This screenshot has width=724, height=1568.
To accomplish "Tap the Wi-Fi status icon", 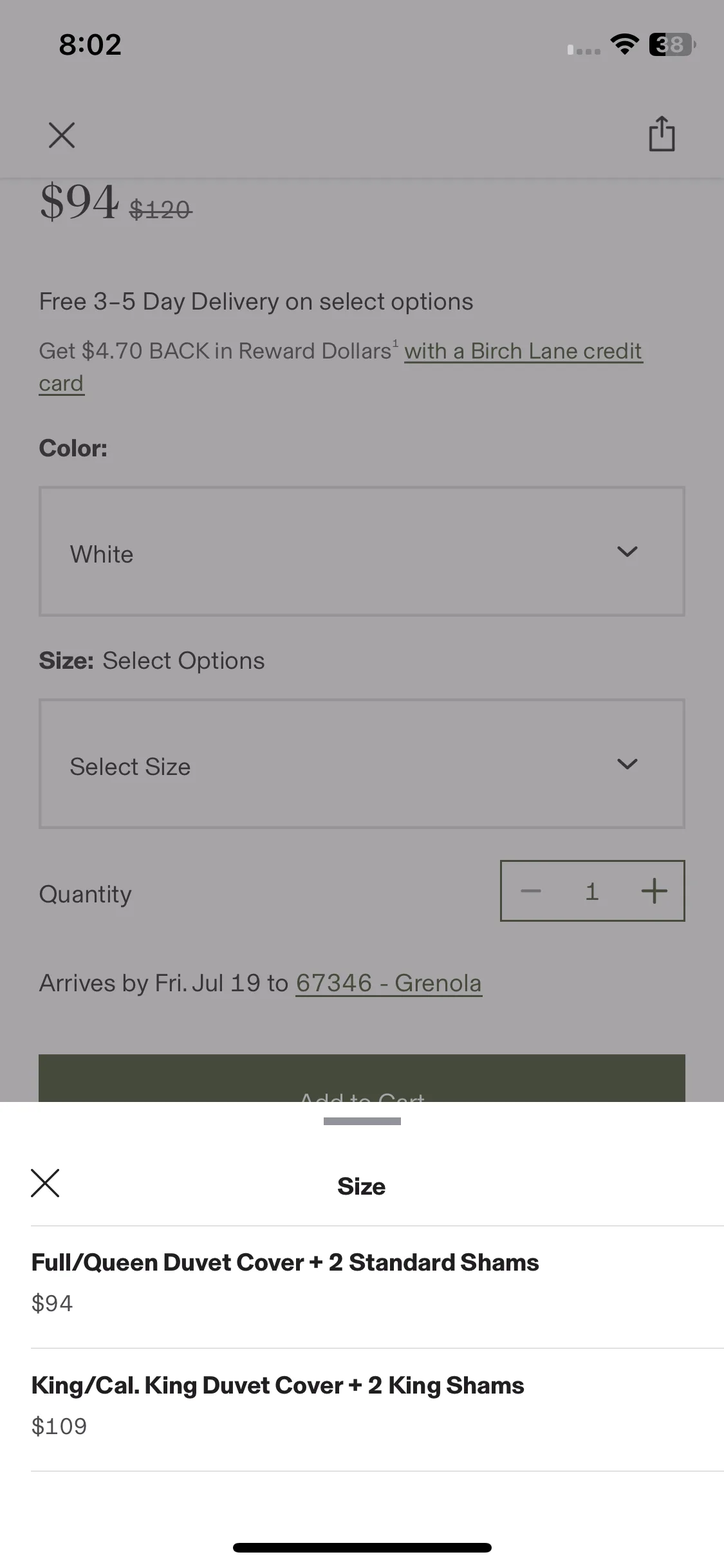I will click(x=624, y=44).
